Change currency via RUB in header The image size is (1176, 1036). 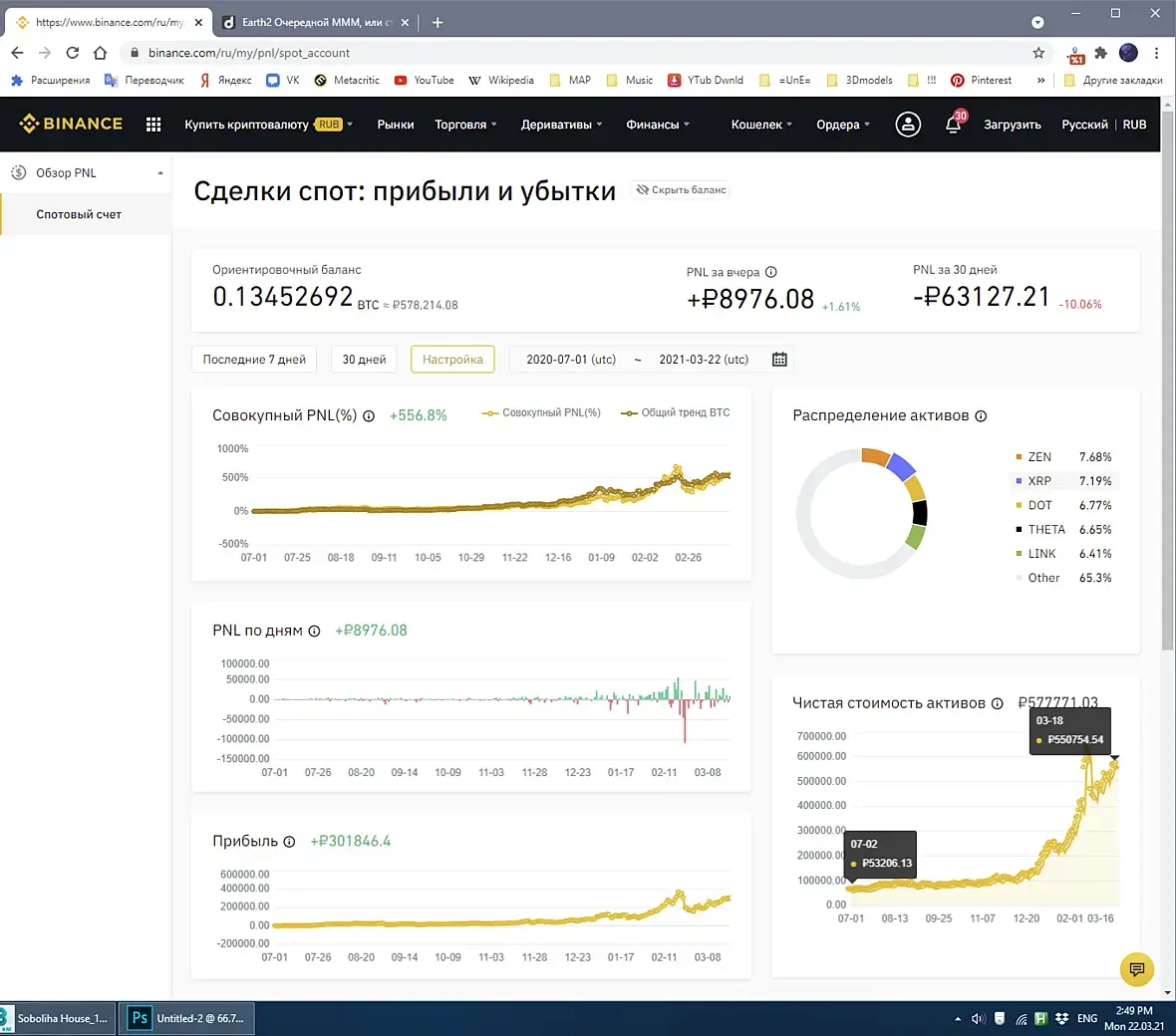(1134, 125)
